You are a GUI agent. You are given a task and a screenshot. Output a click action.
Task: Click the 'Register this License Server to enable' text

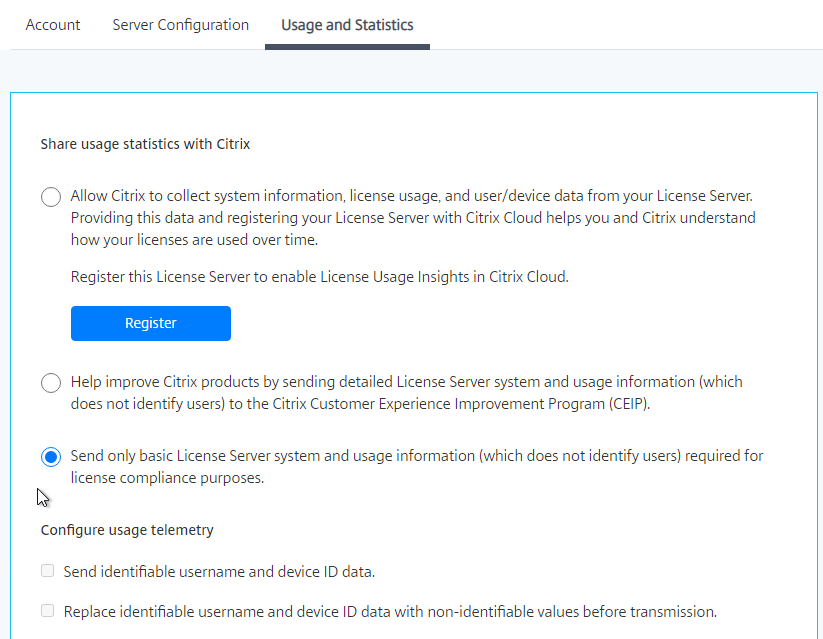coord(320,277)
